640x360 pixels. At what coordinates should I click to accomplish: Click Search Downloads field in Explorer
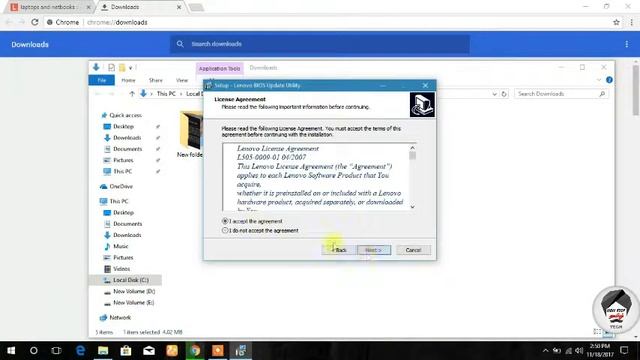560,94
